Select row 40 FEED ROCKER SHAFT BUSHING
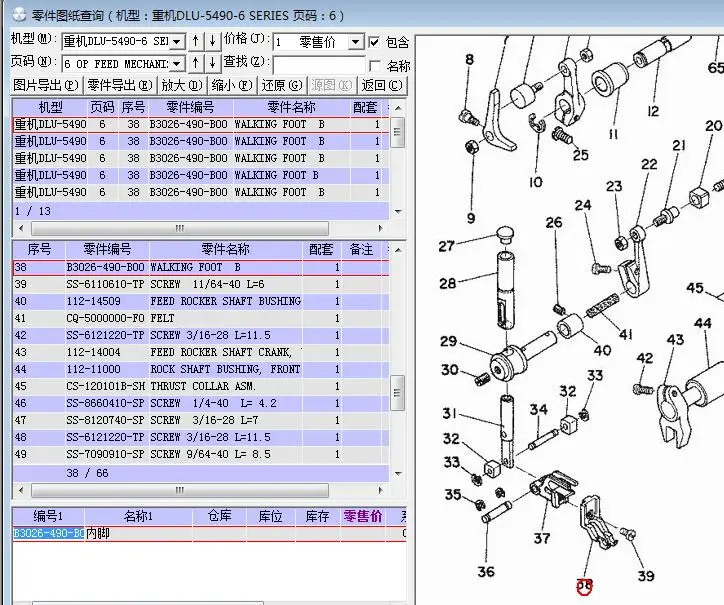 click(x=201, y=301)
